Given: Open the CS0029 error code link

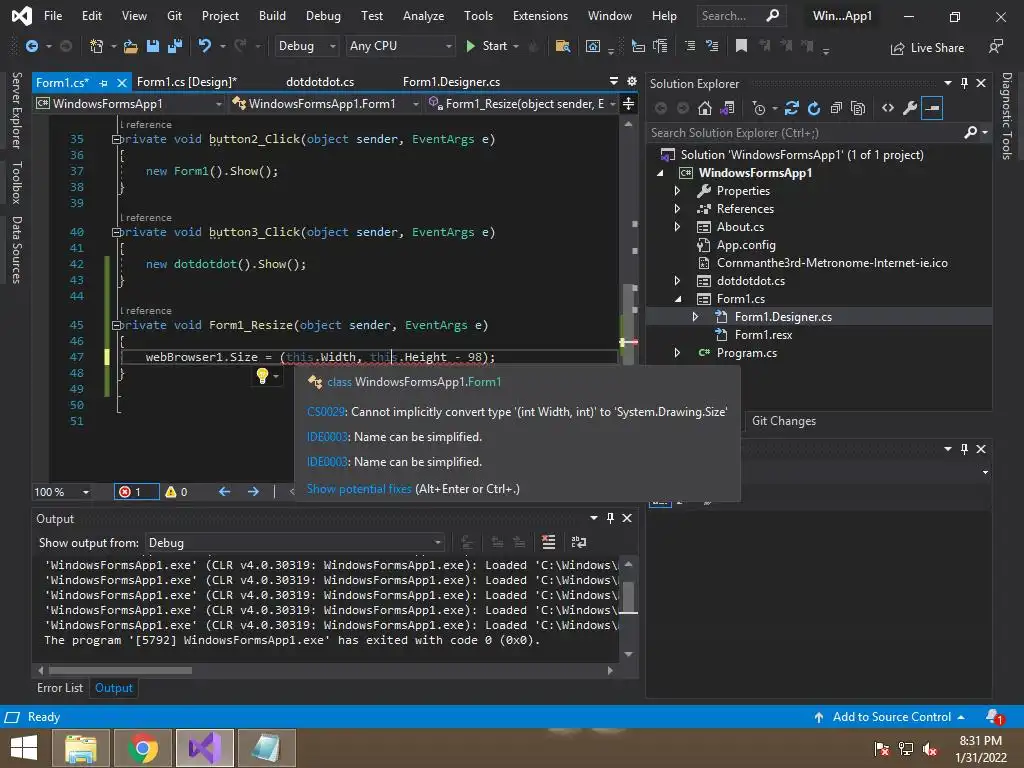Looking at the screenshot, I should pyautogui.click(x=326, y=412).
